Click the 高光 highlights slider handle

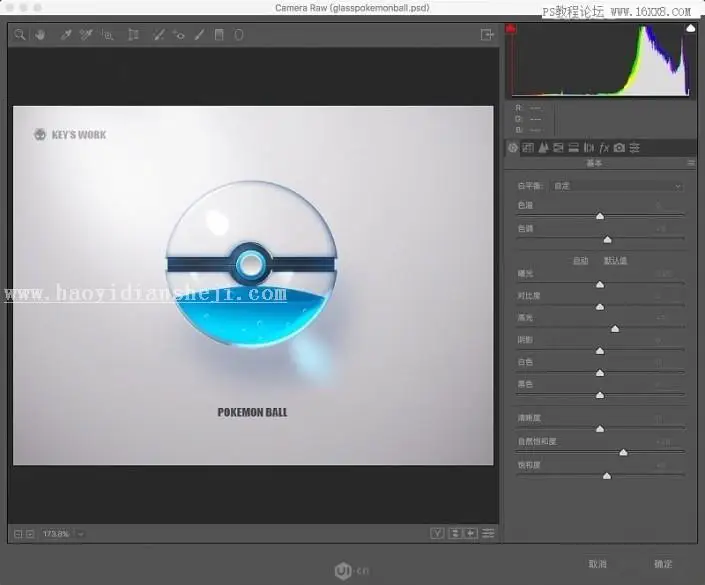point(615,329)
